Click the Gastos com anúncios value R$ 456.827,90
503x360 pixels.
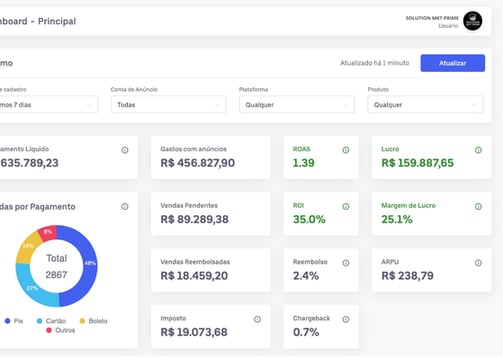tap(198, 163)
